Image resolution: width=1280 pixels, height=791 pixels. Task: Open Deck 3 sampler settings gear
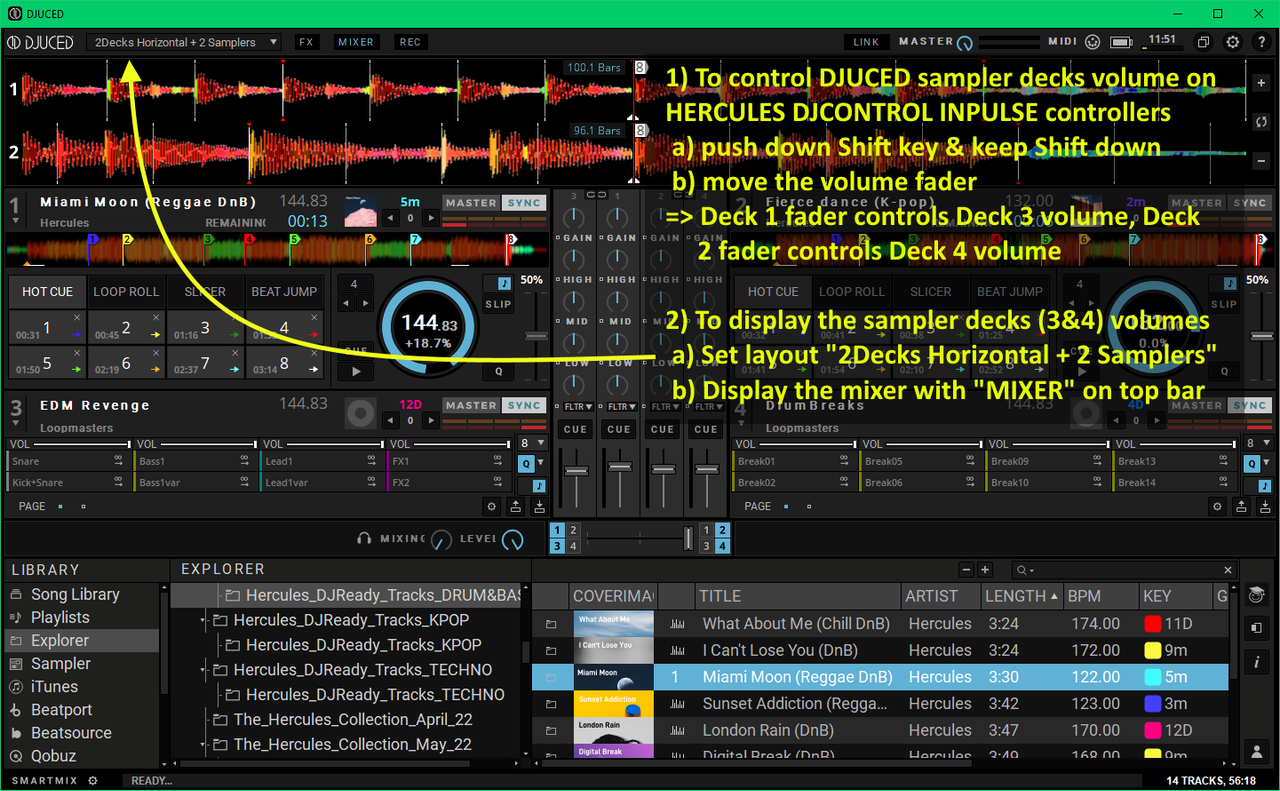click(491, 507)
